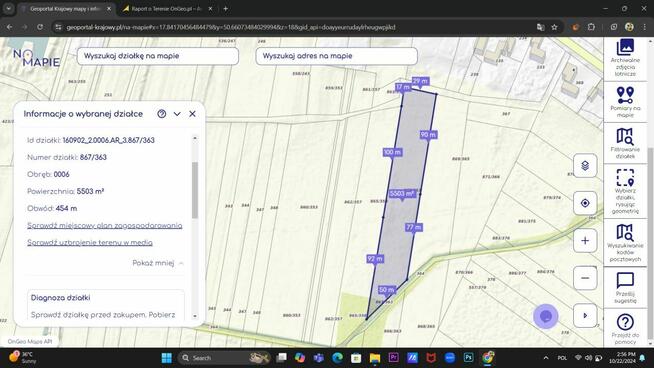
Task: Go back in browser history
Action: point(9,27)
